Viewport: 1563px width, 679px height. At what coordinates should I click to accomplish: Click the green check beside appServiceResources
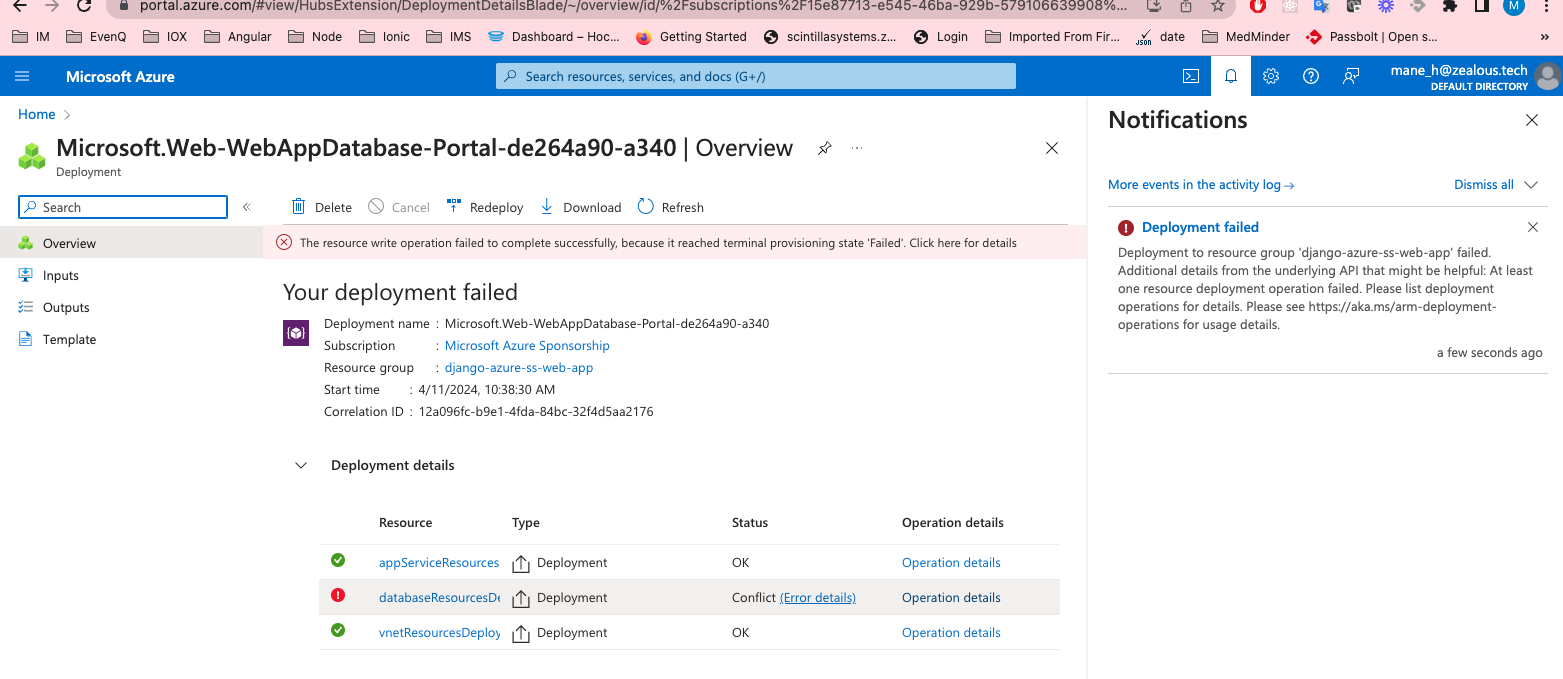click(338, 560)
